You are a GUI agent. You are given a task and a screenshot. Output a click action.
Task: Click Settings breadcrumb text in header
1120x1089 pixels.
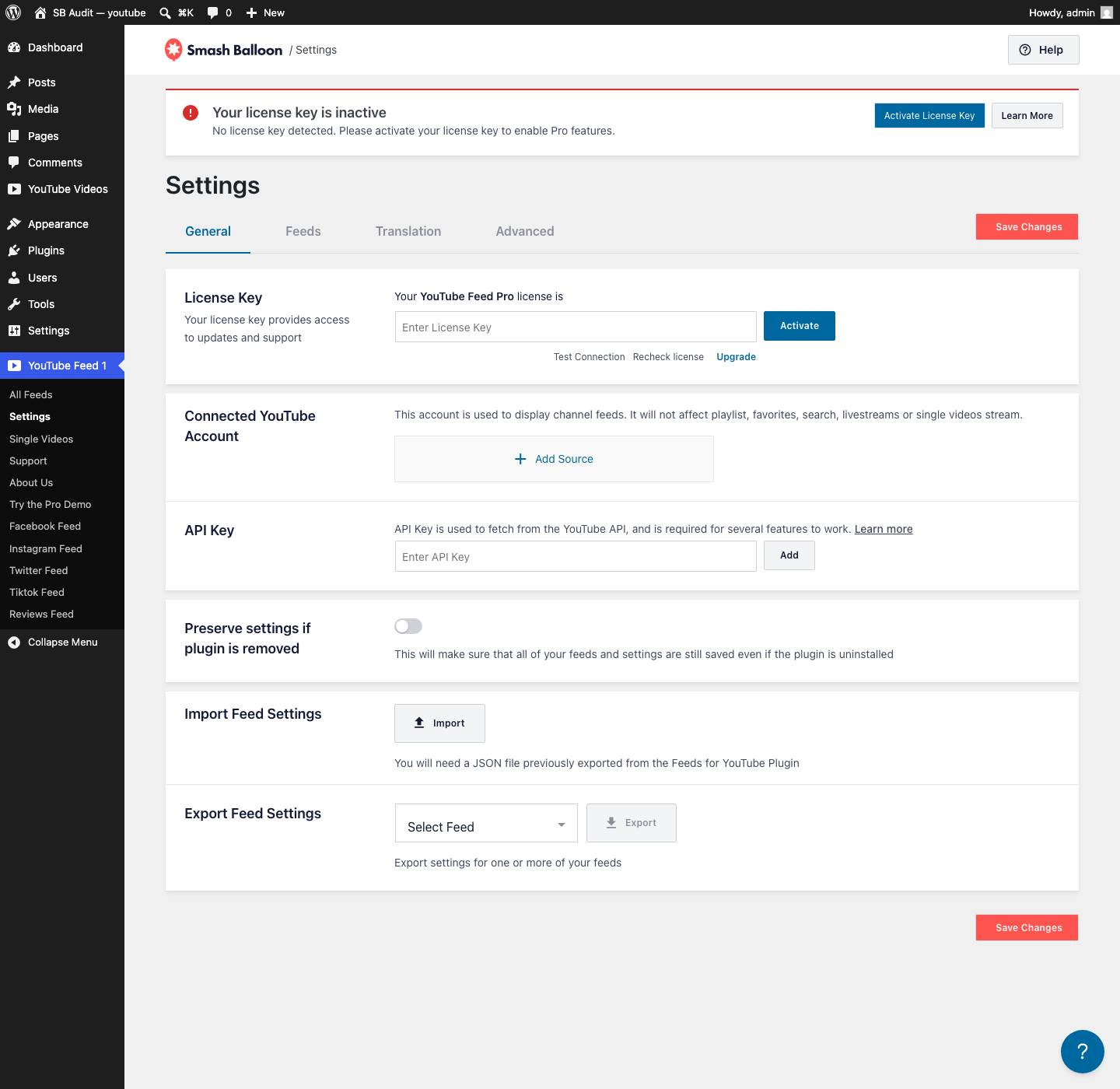click(316, 50)
